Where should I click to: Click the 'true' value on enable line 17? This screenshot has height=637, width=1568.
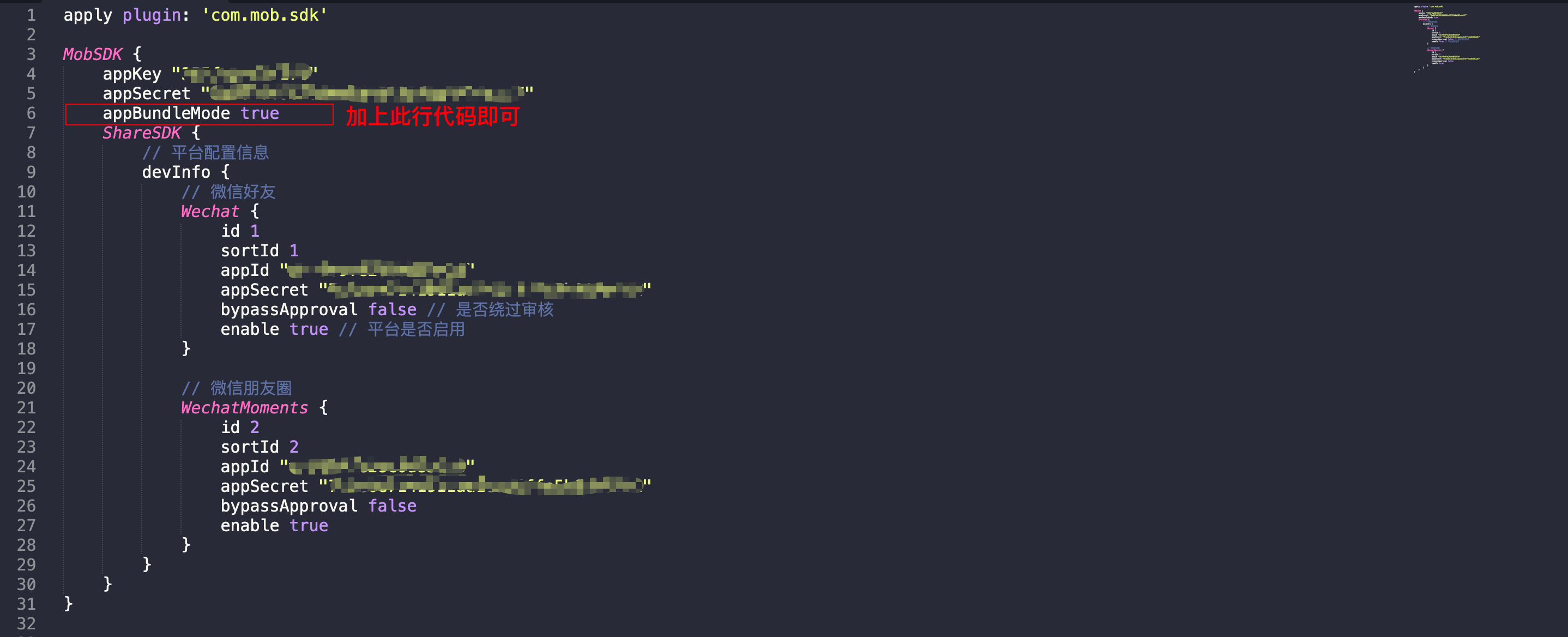309,329
